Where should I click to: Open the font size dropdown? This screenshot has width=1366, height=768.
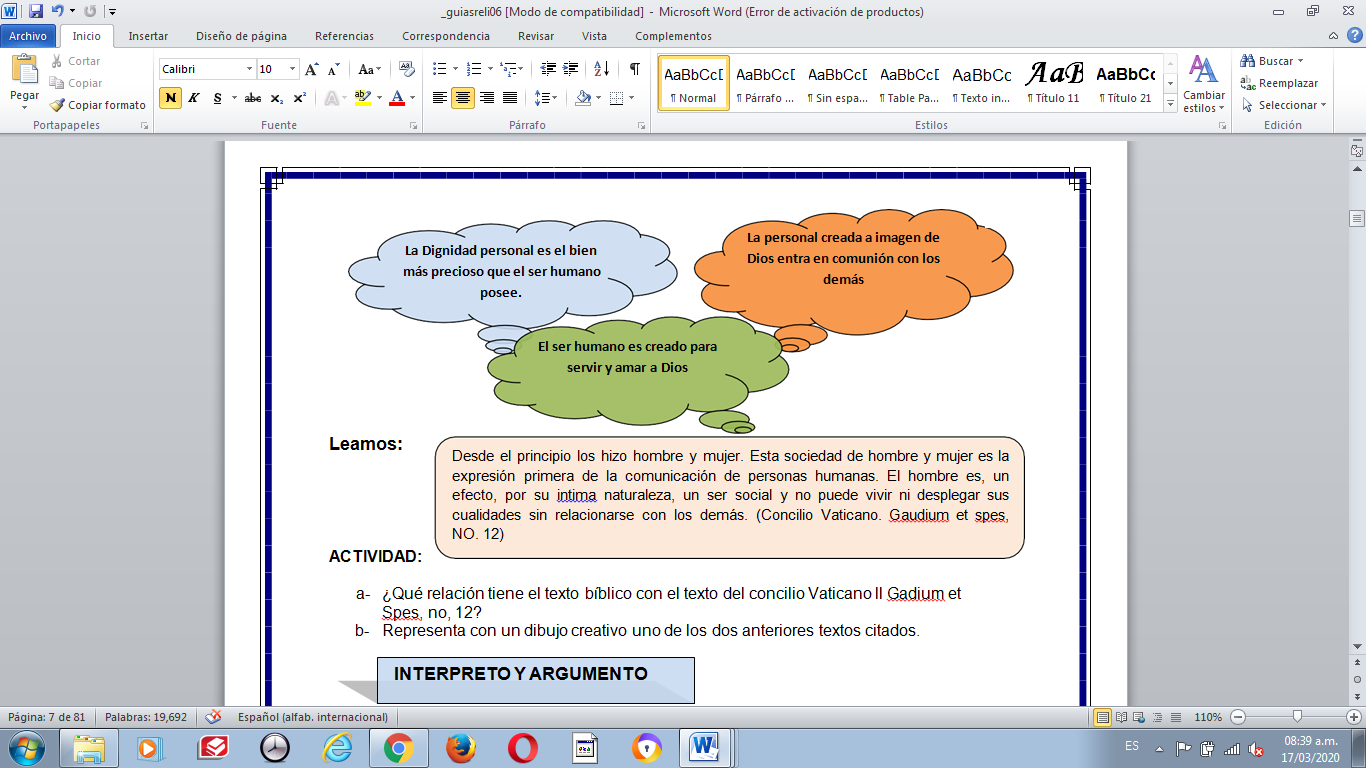pyautogui.click(x=293, y=69)
